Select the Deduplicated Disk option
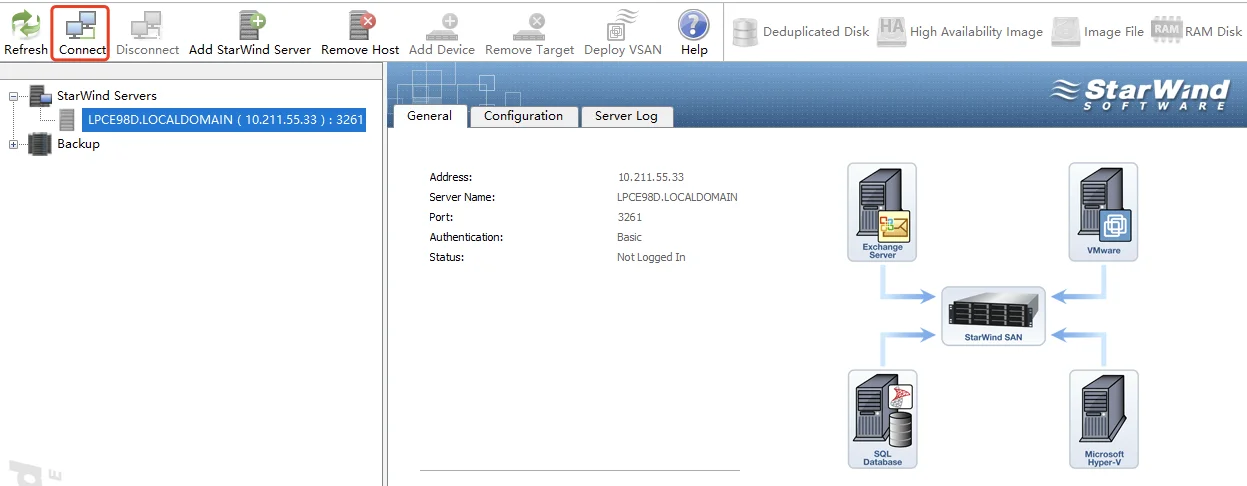 click(801, 32)
